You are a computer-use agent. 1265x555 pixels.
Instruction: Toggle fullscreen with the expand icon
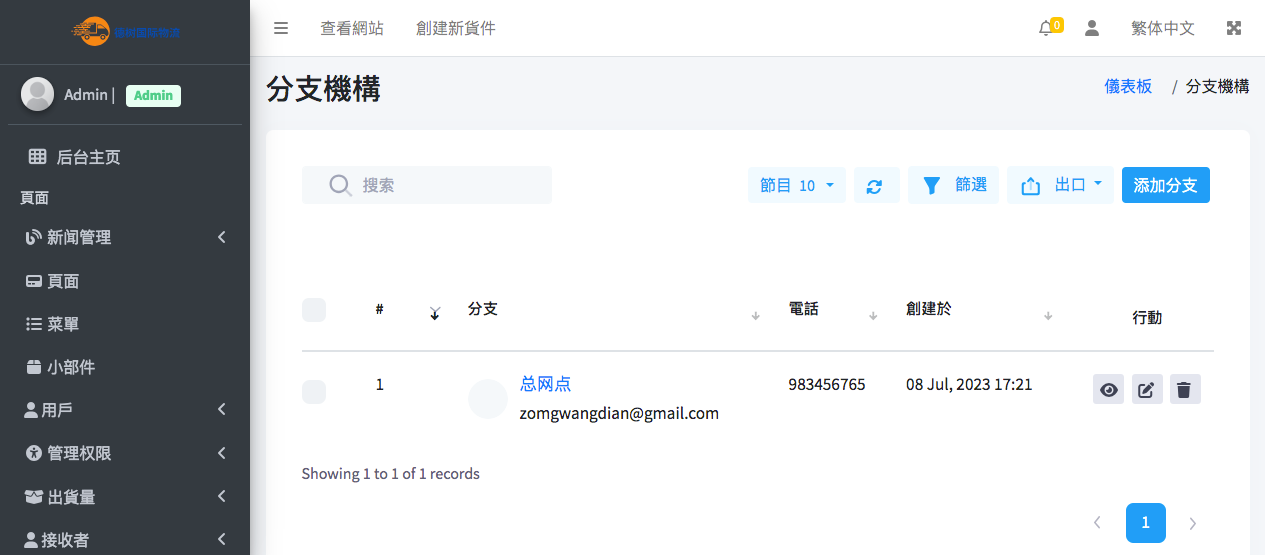click(1234, 28)
